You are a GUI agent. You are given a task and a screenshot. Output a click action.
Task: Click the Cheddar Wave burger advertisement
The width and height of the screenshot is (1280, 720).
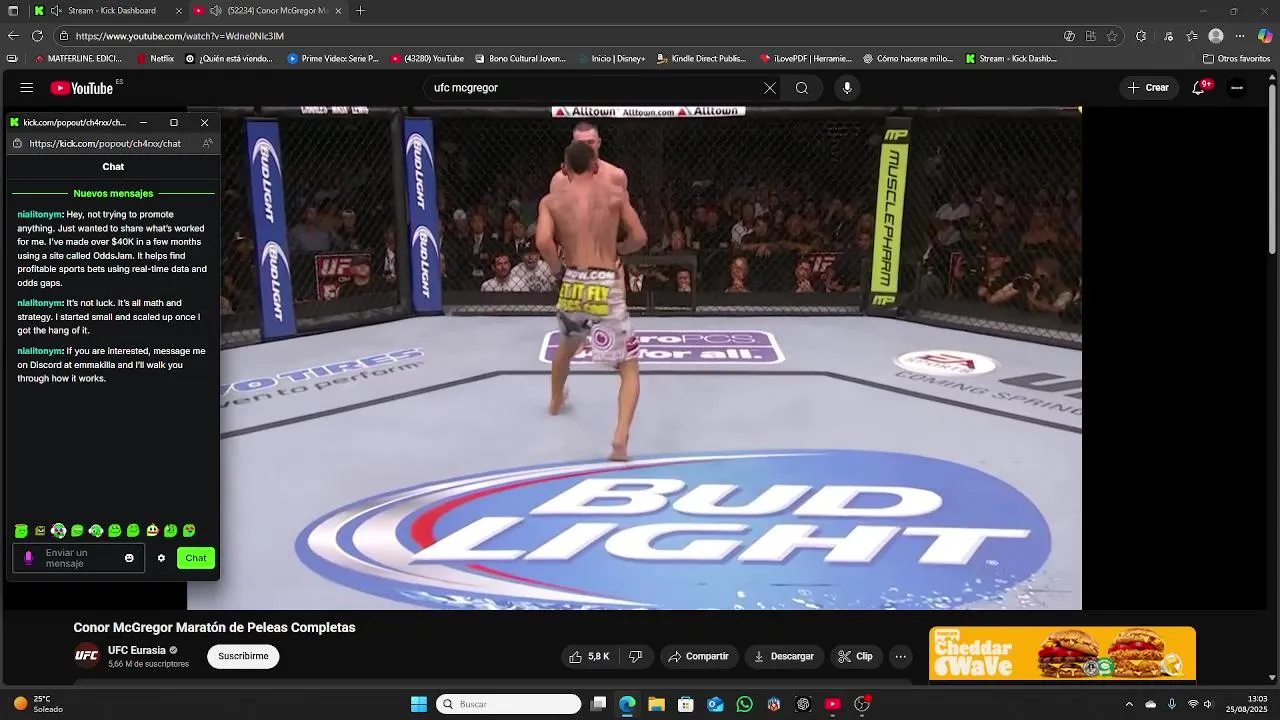click(x=1062, y=653)
